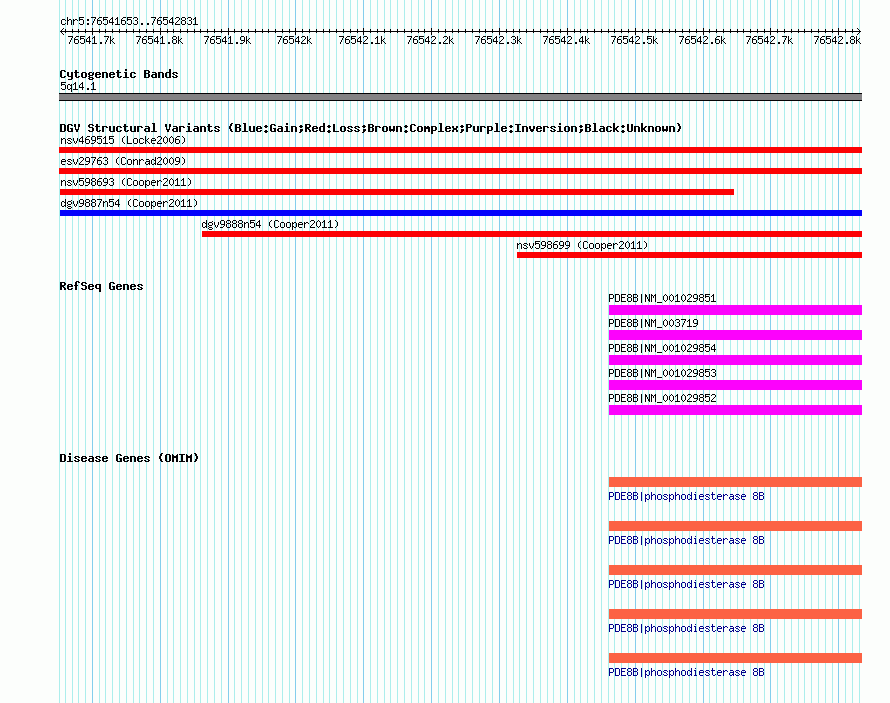
Task: Click the red bar under dgv9888n54
Action: [532, 234]
